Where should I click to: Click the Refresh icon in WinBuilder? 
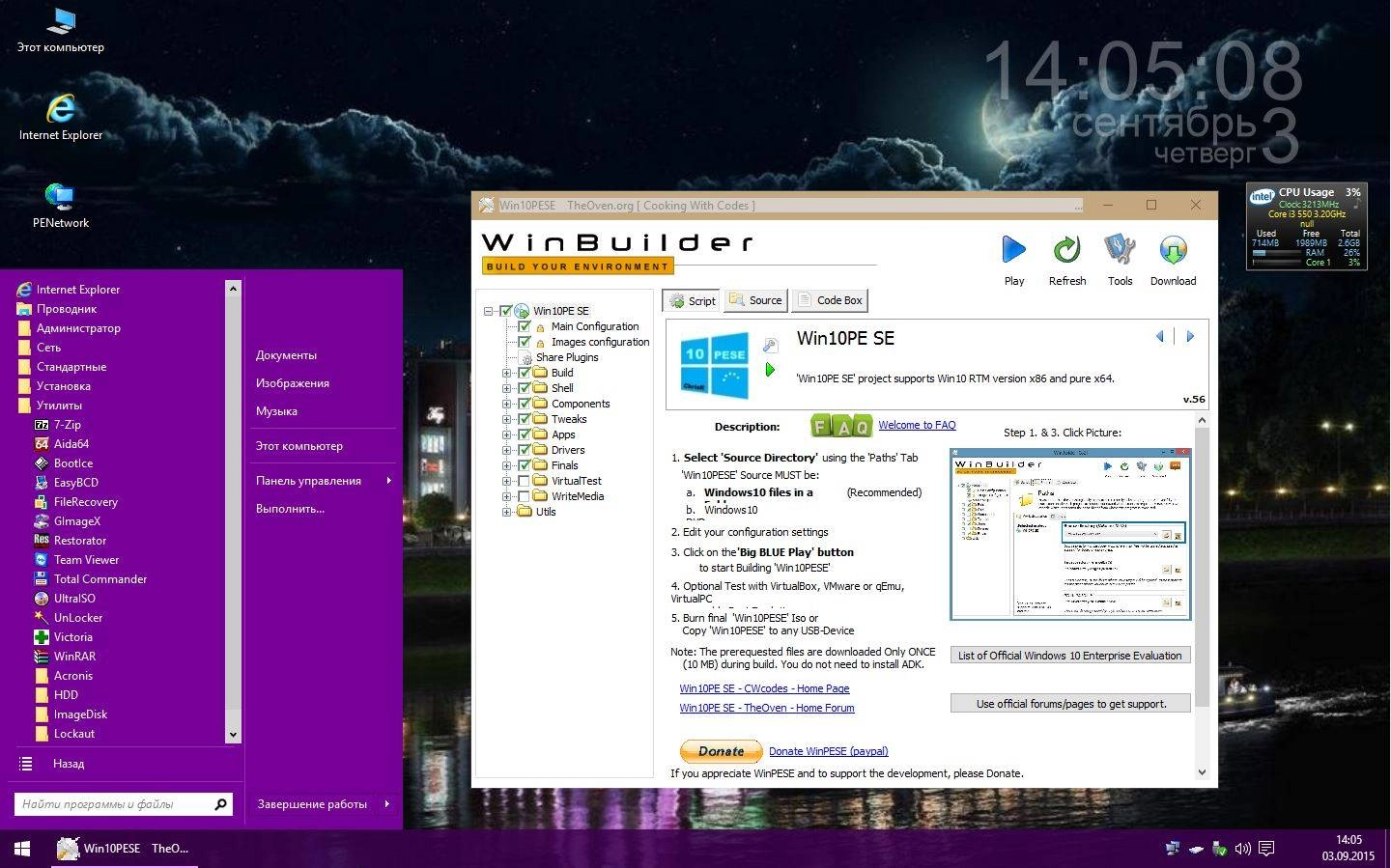[x=1066, y=250]
